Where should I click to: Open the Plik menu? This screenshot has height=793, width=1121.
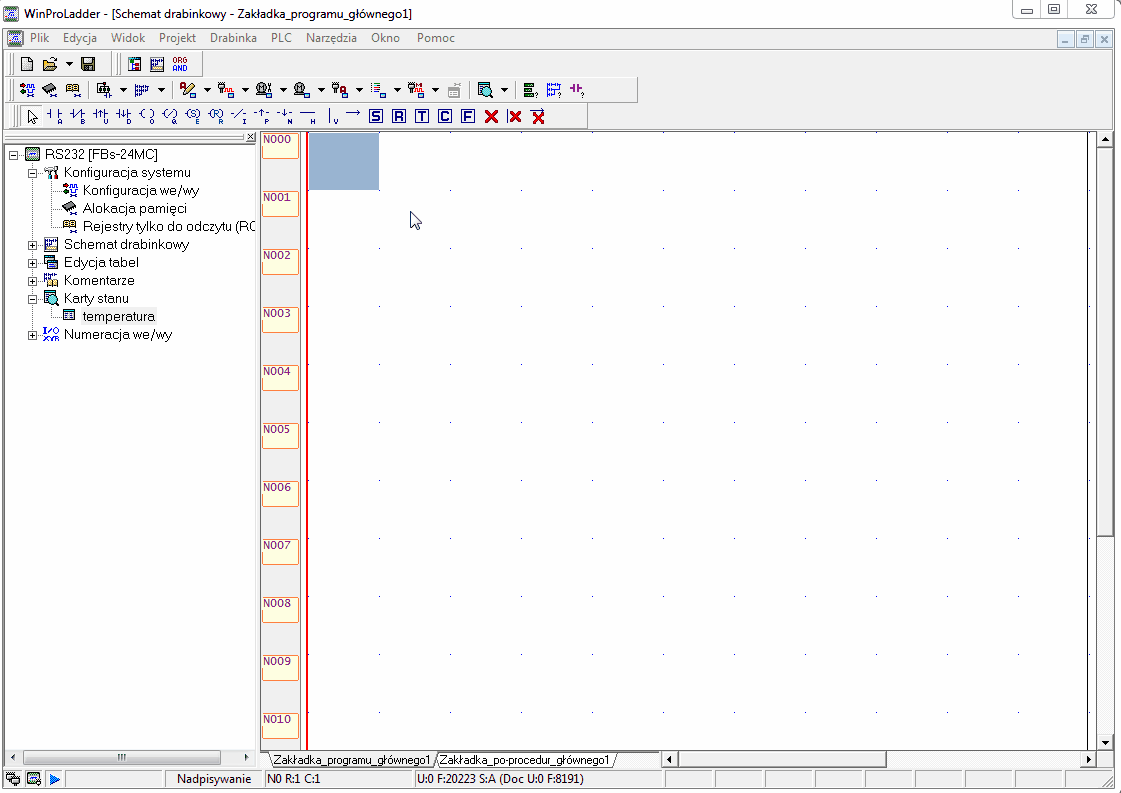point(39,38)
